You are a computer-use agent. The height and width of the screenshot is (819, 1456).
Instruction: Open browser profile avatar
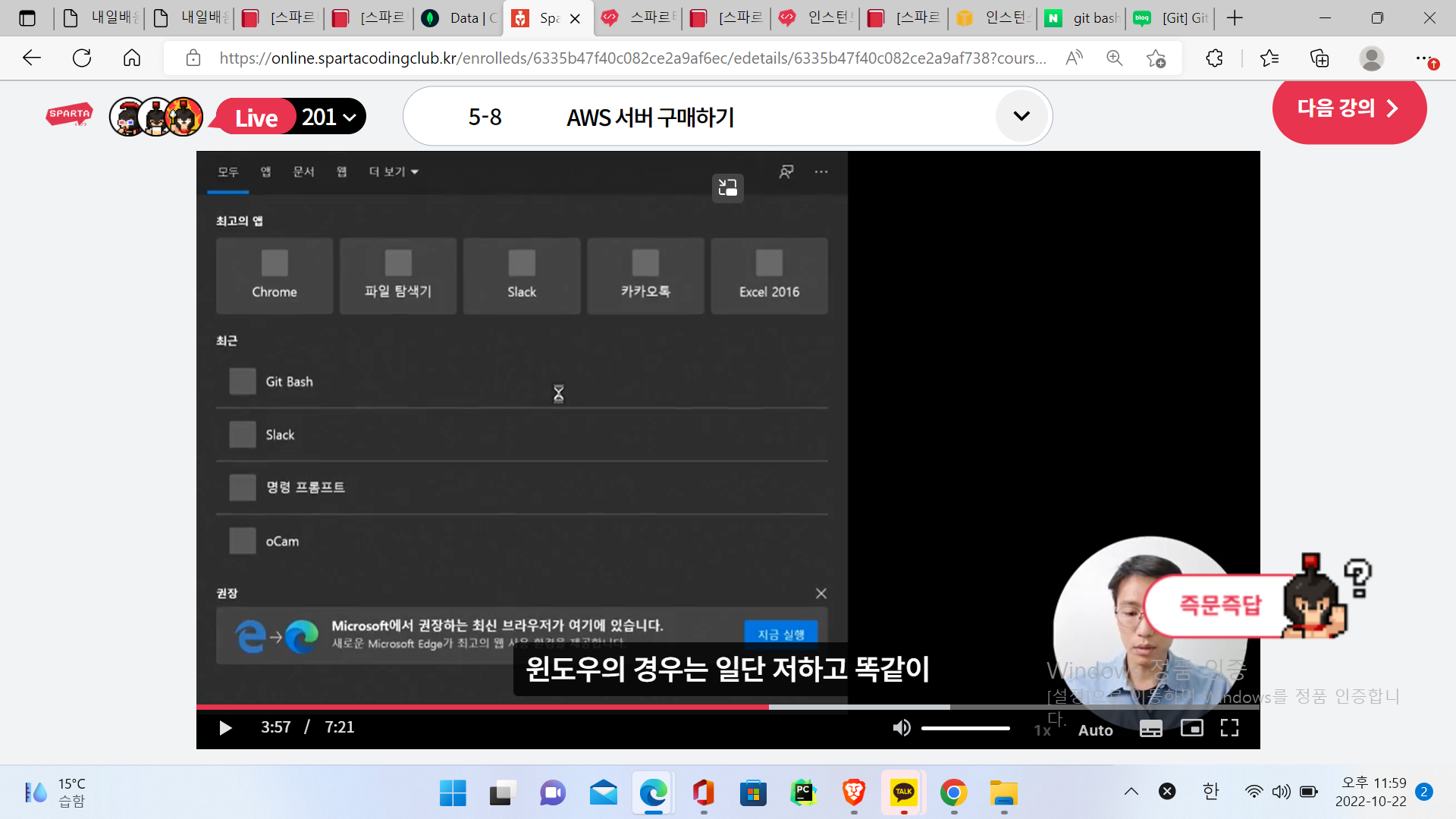pos(1371,58)
